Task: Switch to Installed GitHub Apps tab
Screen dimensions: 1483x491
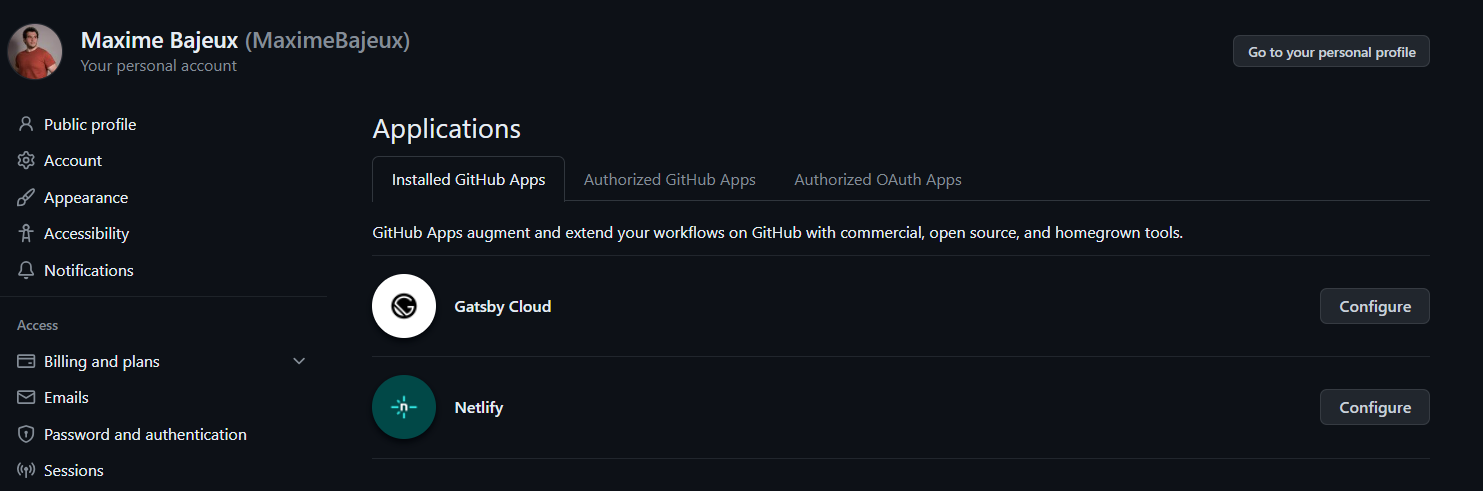Action: 468,180
